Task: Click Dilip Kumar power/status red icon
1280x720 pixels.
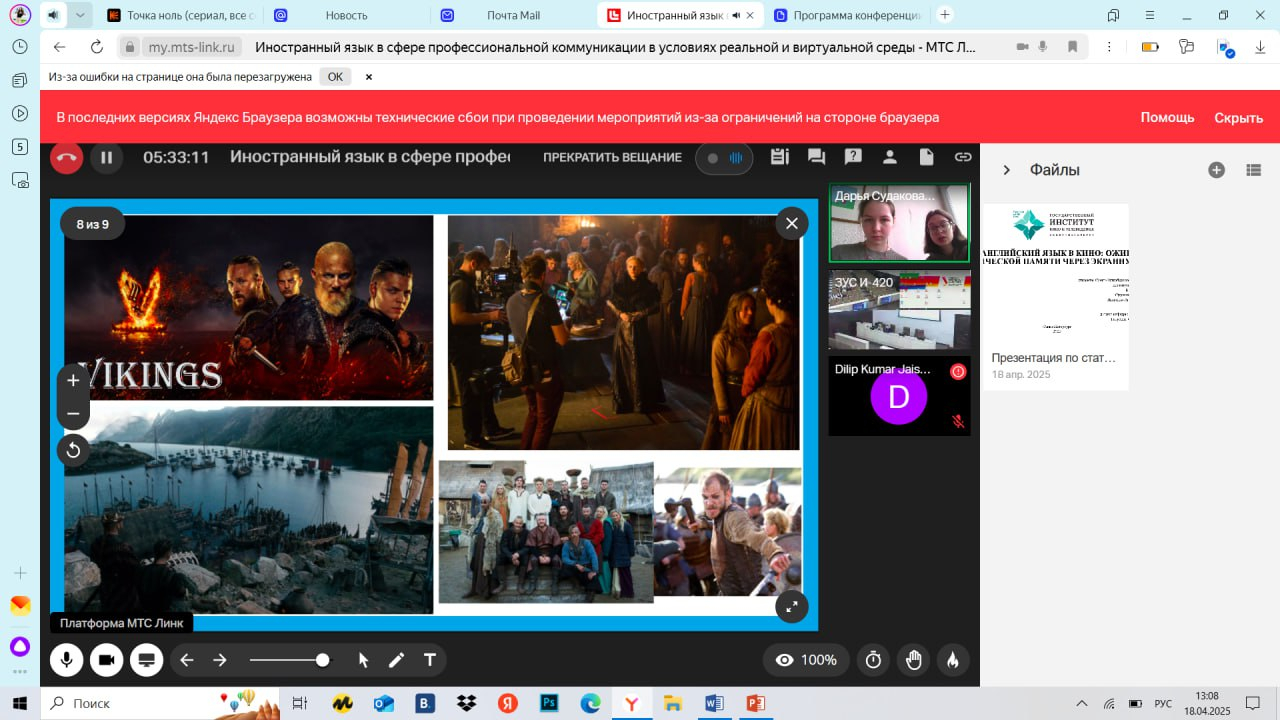Action: click(957, 371)
